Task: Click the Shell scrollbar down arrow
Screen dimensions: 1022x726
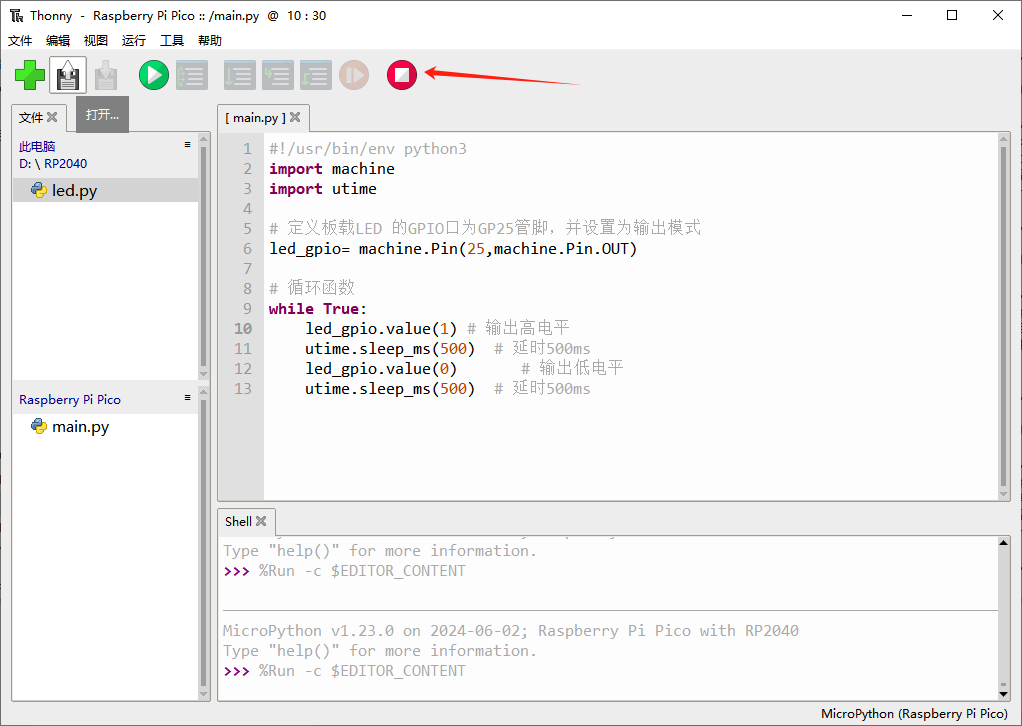Action: coord(1004,695)
